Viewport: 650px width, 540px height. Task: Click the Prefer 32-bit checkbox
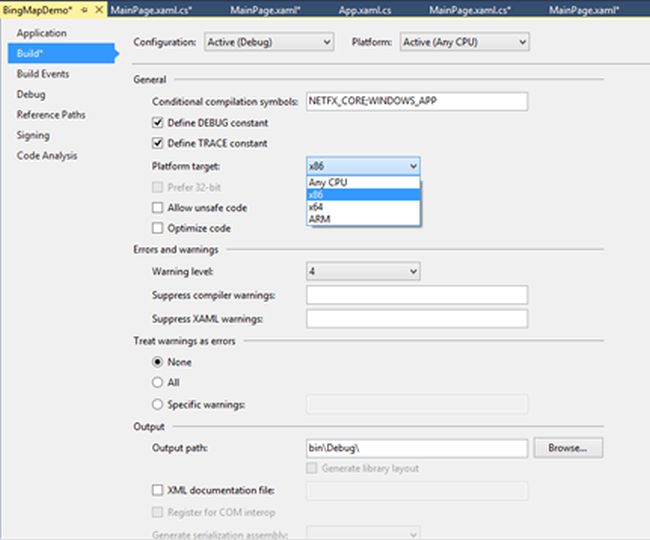pyautogui.click(x=158, y=187)
